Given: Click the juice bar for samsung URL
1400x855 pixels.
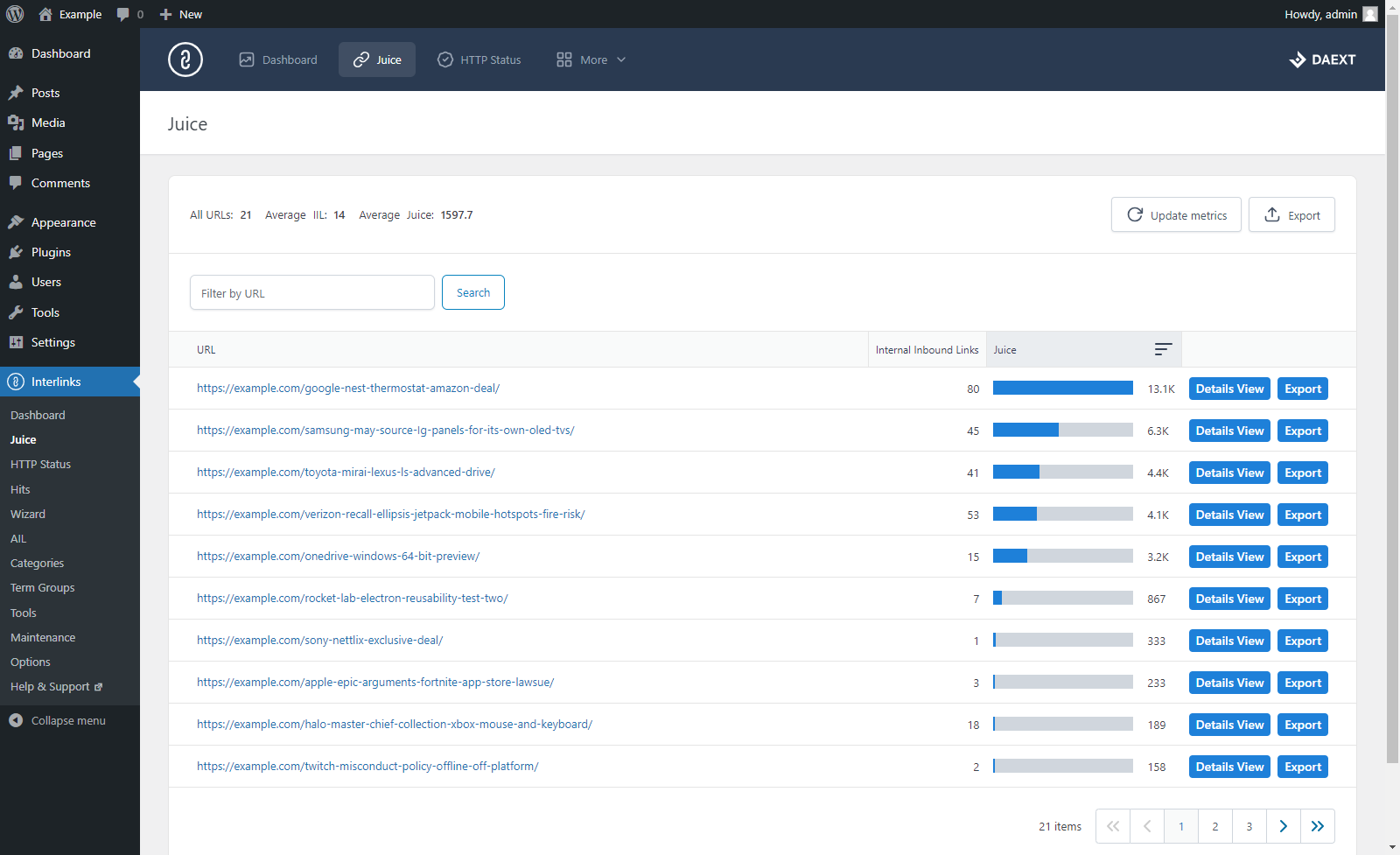Looking at the screenshot, I should [1062, 431].
